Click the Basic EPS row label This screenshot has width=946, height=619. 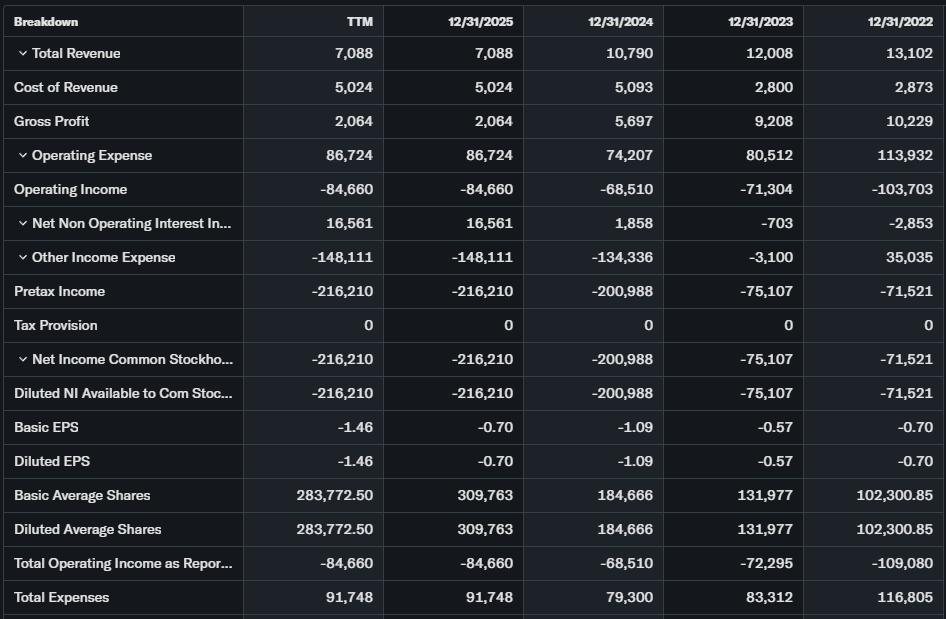point(46,427)
